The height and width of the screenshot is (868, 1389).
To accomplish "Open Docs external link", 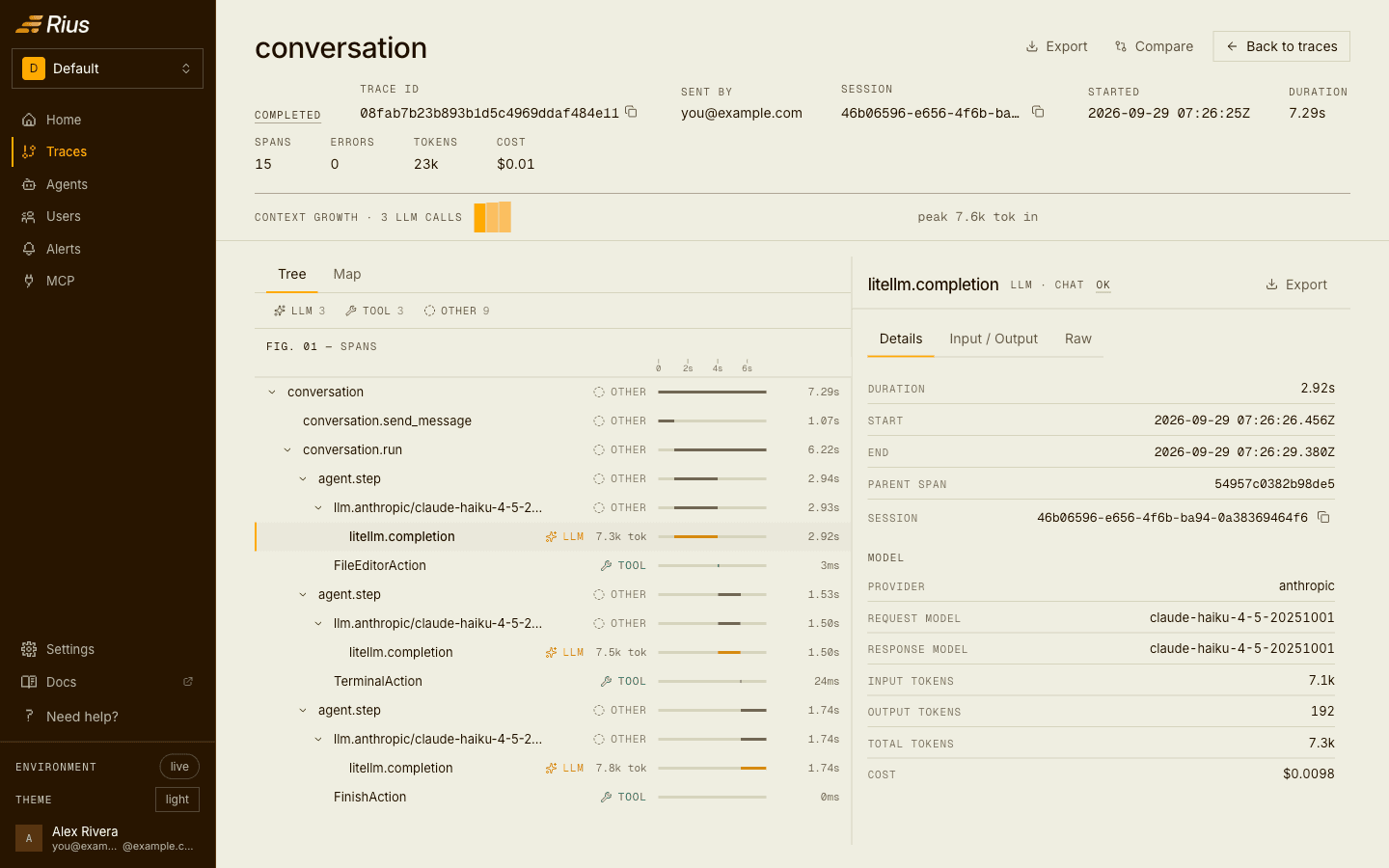I will pos(107,682).
